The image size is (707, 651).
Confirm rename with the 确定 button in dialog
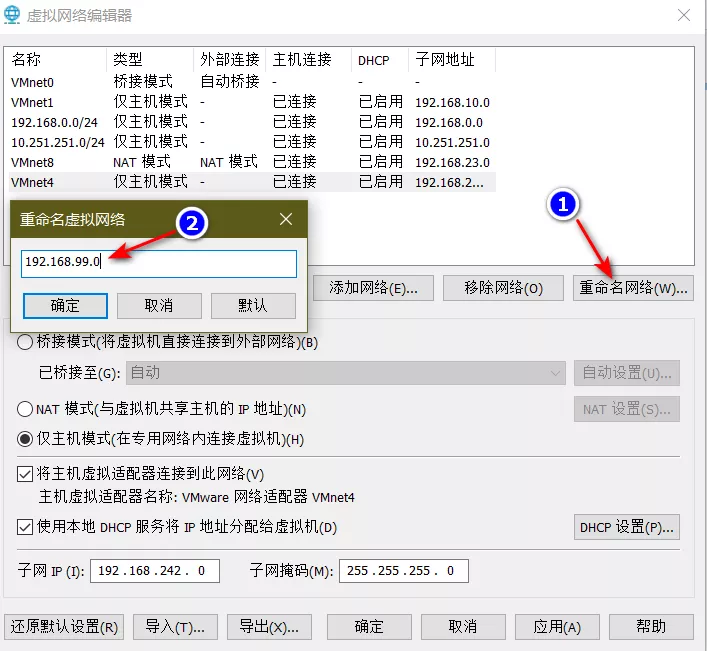click(x=65, y=305)
